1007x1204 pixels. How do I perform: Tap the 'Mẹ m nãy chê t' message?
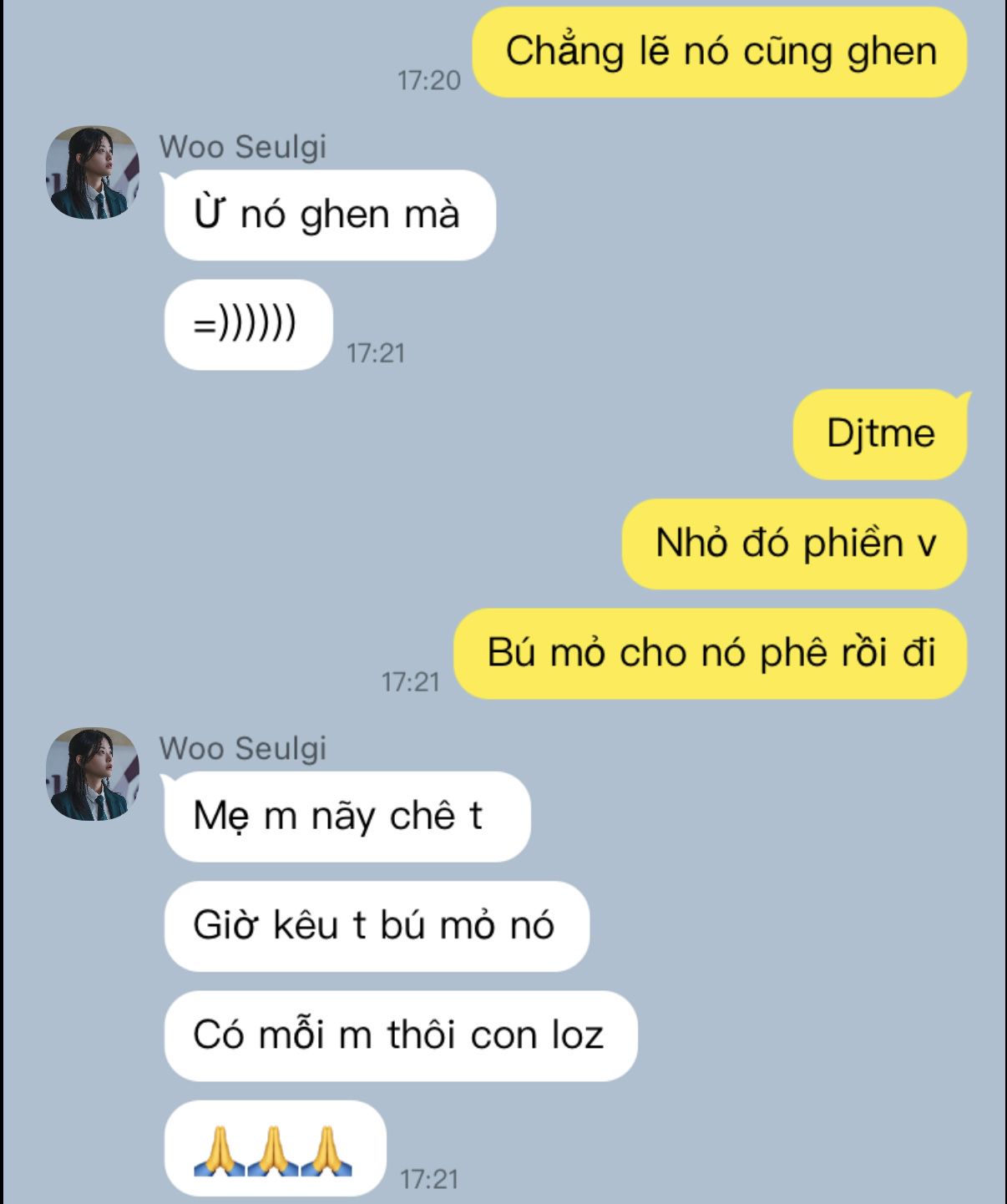(347, 816)
